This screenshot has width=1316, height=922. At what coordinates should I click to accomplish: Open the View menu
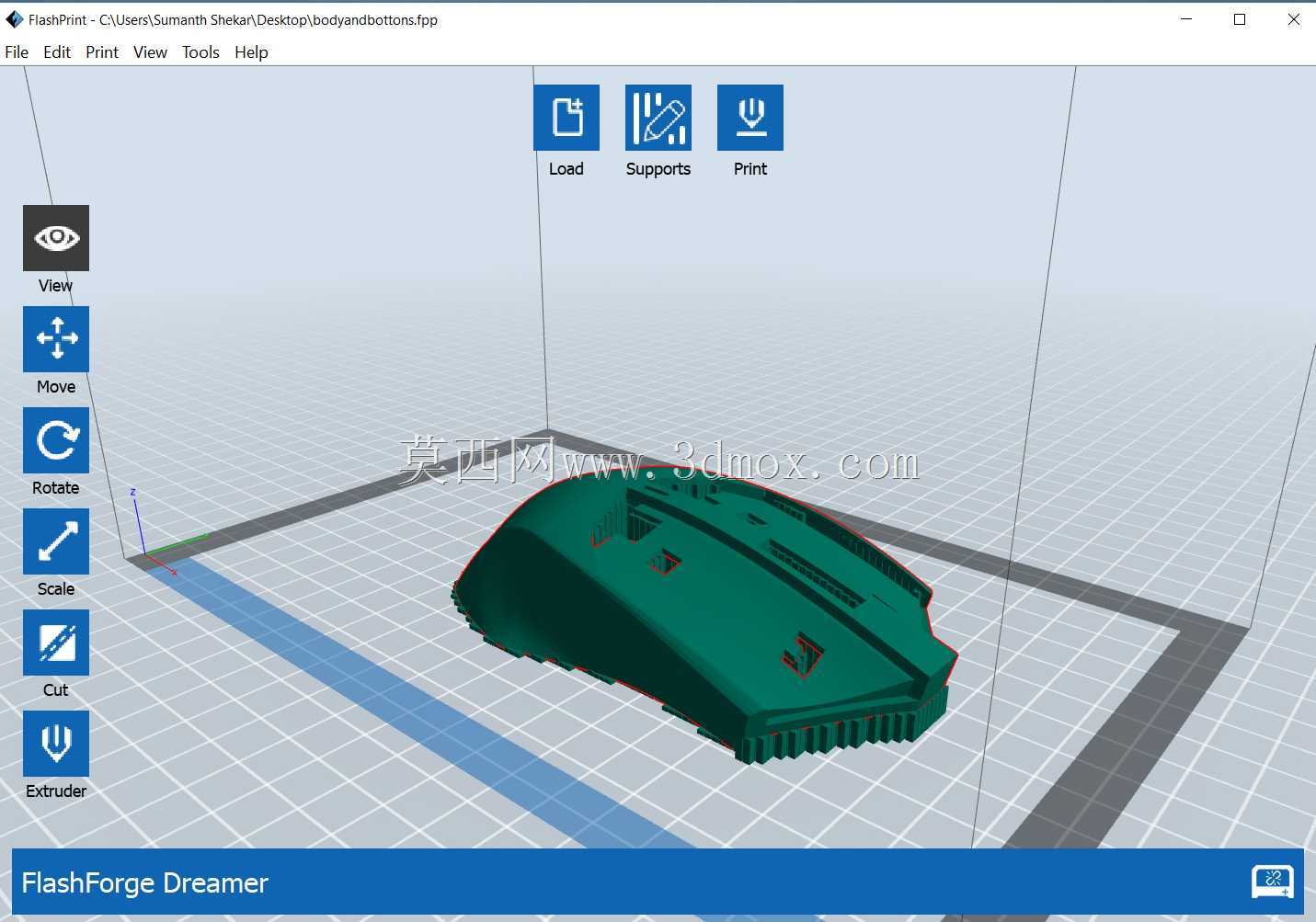click(x=150, y=52)
